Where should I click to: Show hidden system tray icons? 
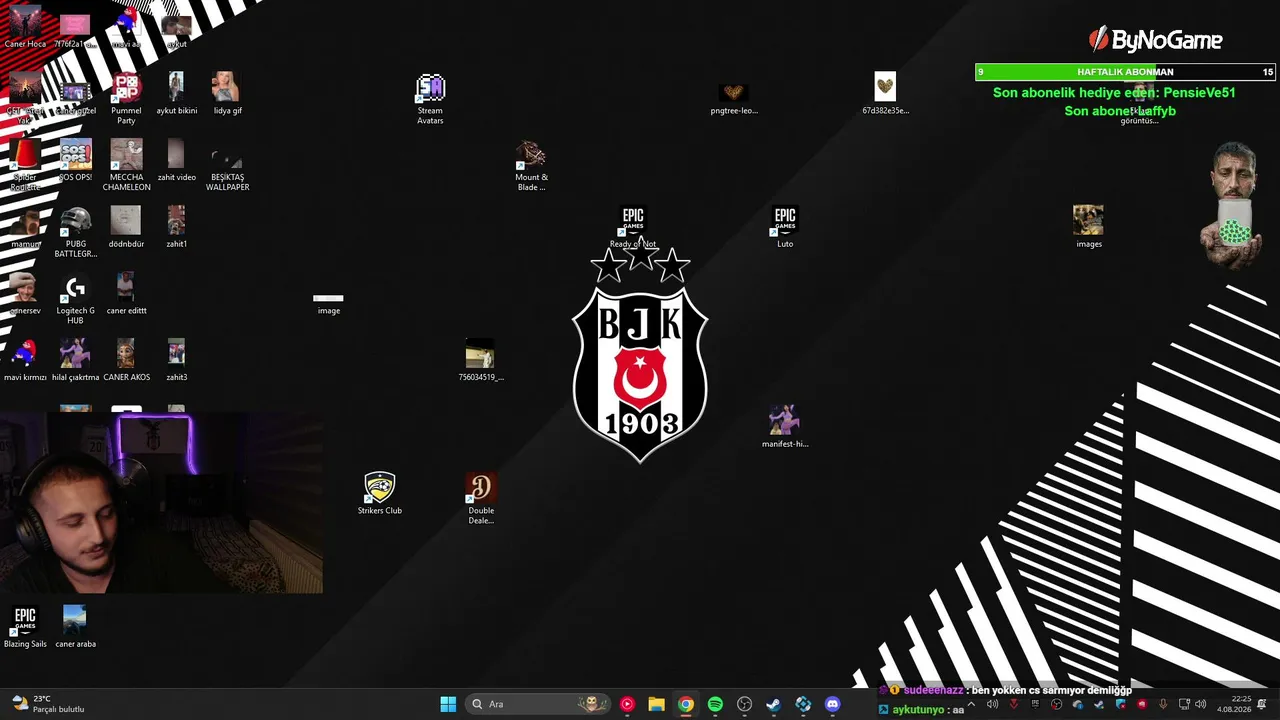point(970,704)
